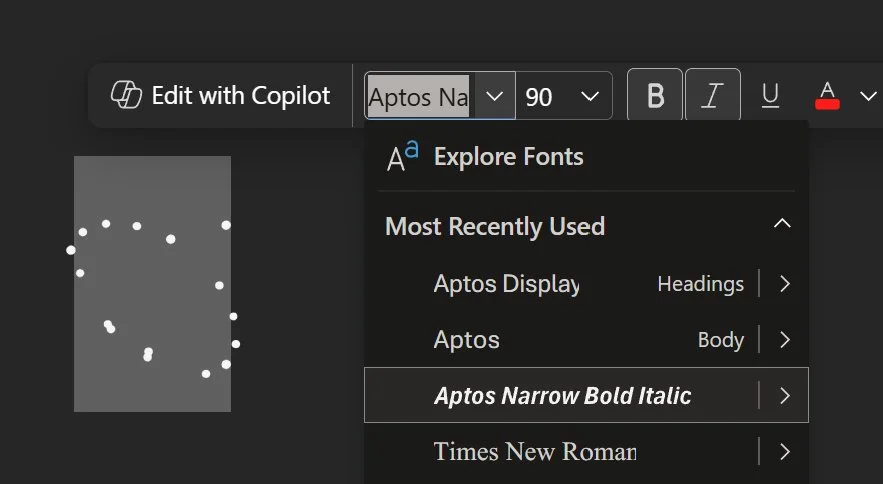
Task: Toggle Italic formatting
Action: pos(712,95)
